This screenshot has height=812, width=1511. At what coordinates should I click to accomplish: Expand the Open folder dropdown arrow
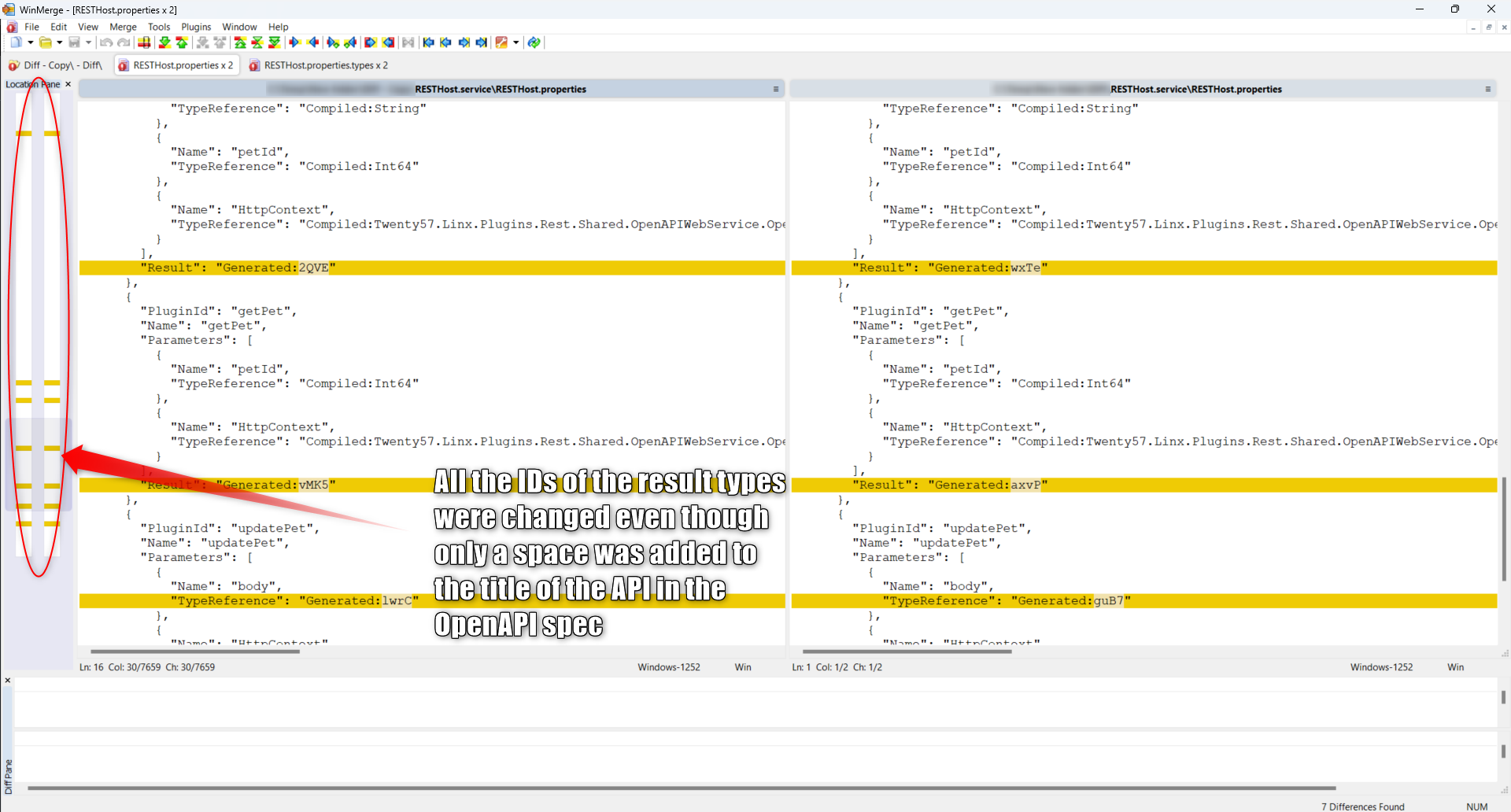tap(60, 42)
